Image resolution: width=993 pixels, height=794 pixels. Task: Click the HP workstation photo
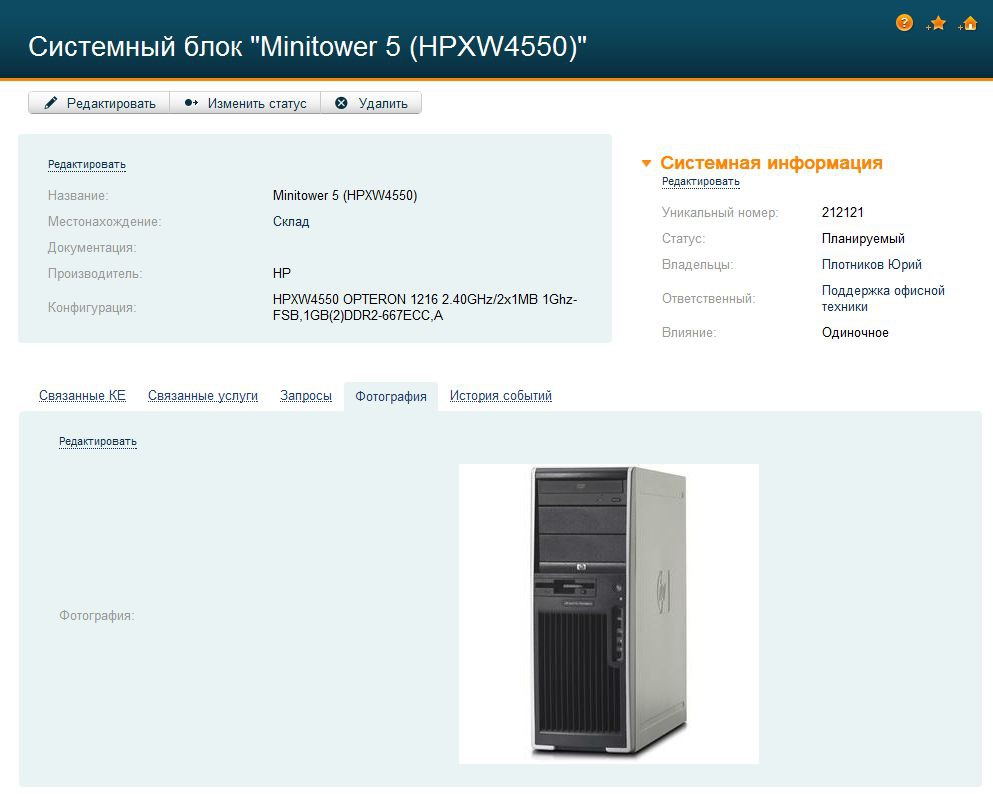point(608,613)
